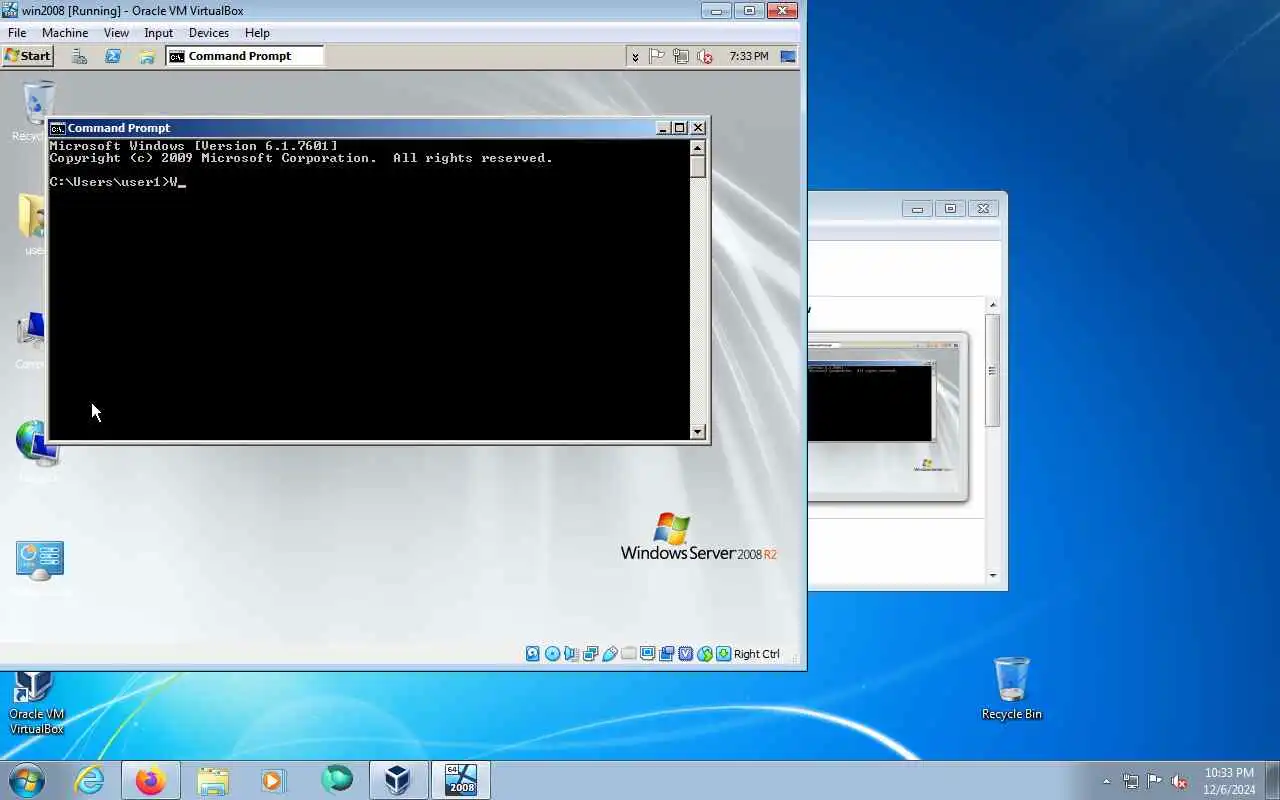Open the host Recycle Bin desktop icon
1280x800 pixels.
pos(1012,688)
